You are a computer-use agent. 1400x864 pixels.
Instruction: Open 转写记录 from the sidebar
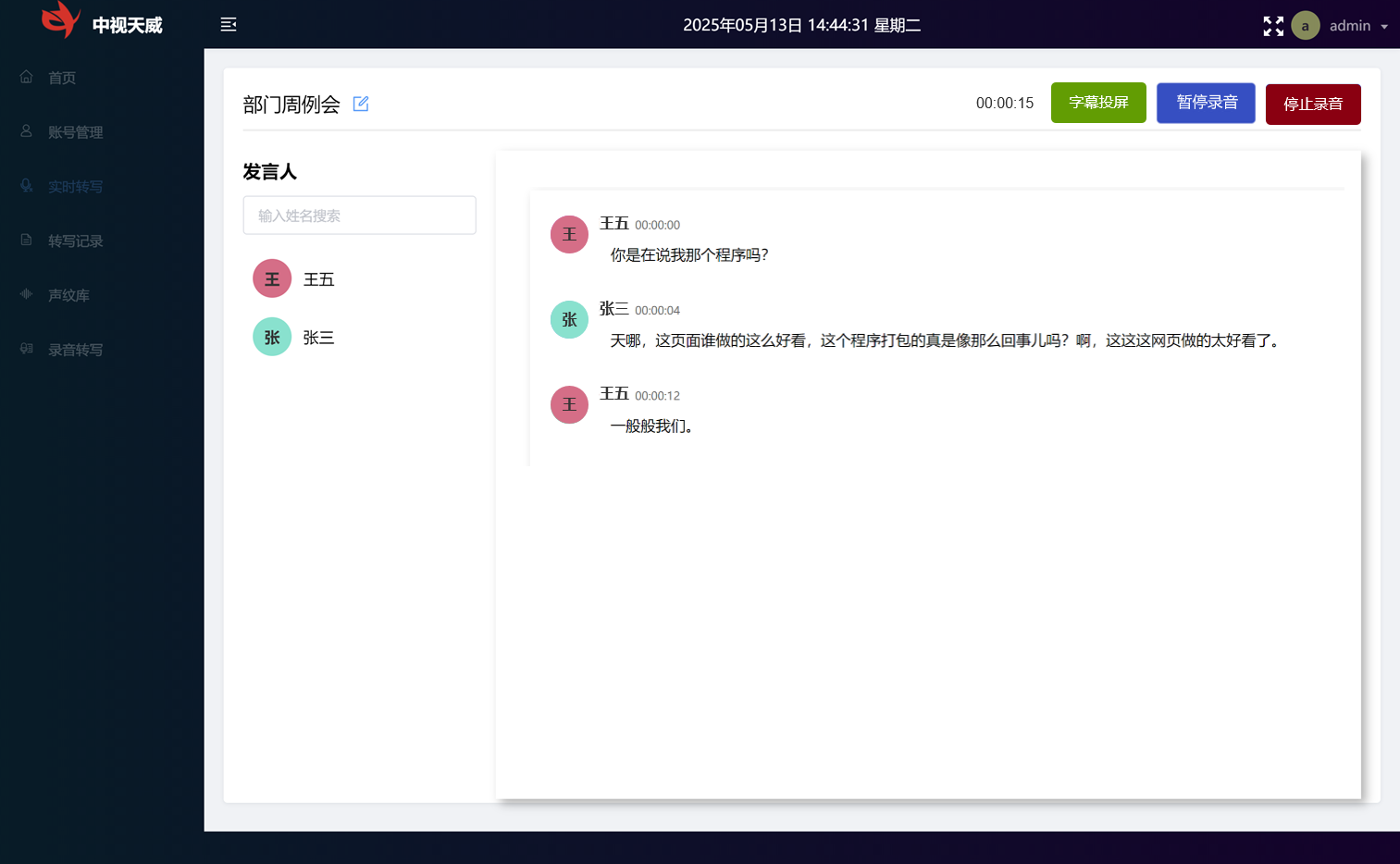[x=102, y=241]
